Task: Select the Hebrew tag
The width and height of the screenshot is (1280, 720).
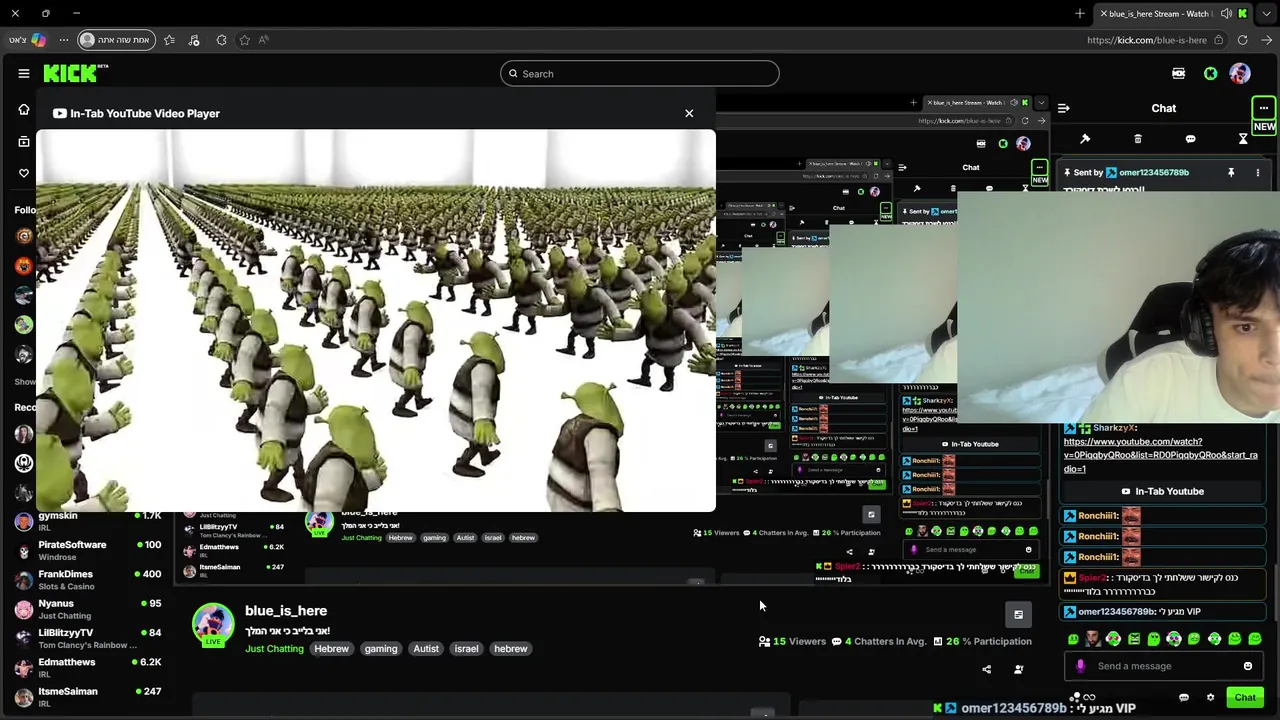Action: (x=331, y=649)
